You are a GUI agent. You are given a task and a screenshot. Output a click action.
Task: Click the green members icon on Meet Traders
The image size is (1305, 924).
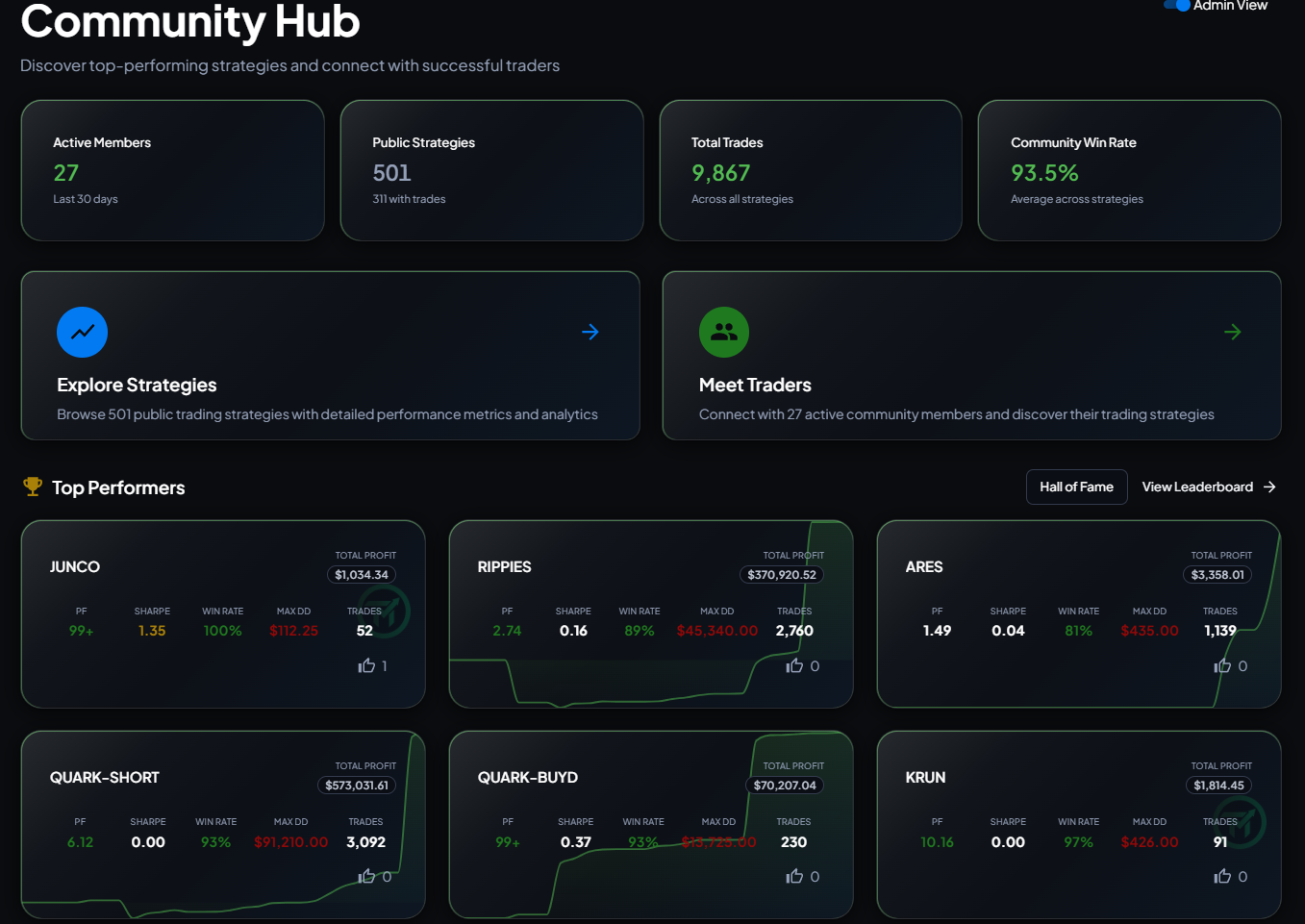point(724,332)
